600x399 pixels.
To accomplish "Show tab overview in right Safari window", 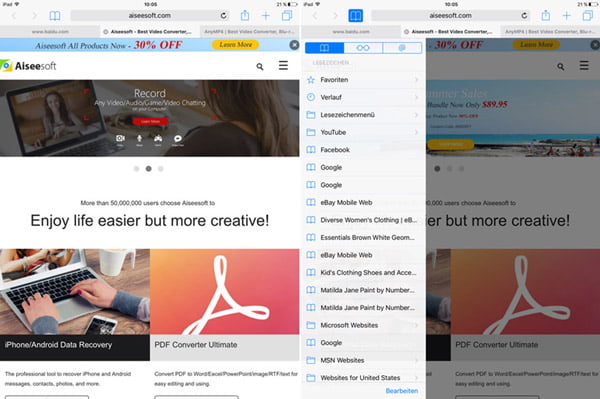I will [x=587, y=16].
